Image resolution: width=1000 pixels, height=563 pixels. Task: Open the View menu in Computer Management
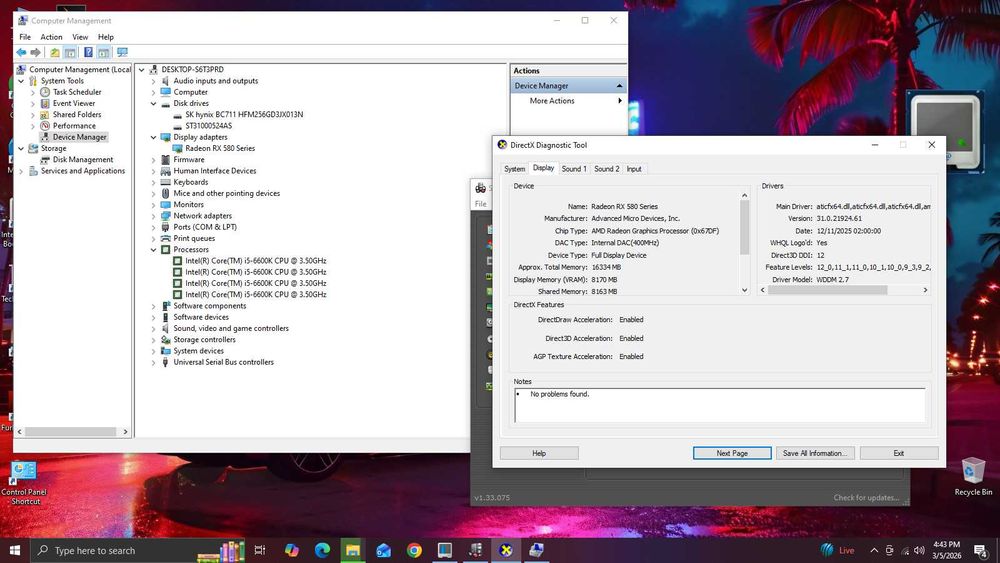(80, 37)
